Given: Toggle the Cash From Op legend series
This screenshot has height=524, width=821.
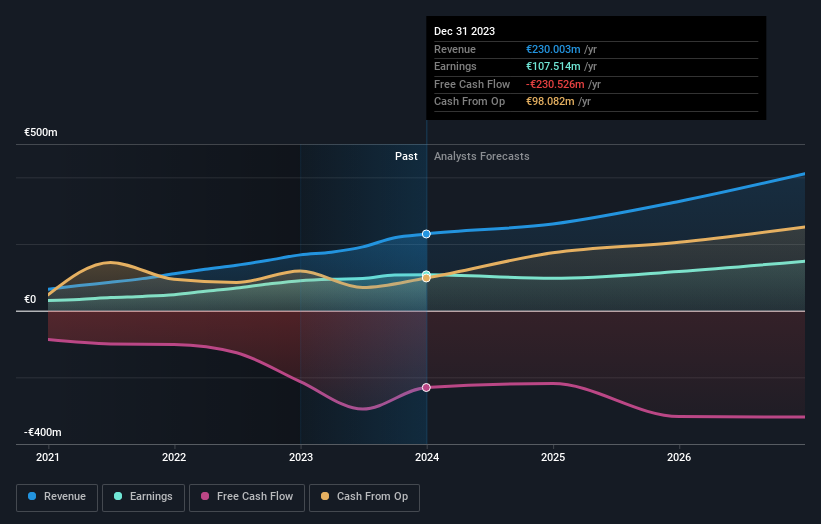Looking at the screenshot, I should pos(364,497).
